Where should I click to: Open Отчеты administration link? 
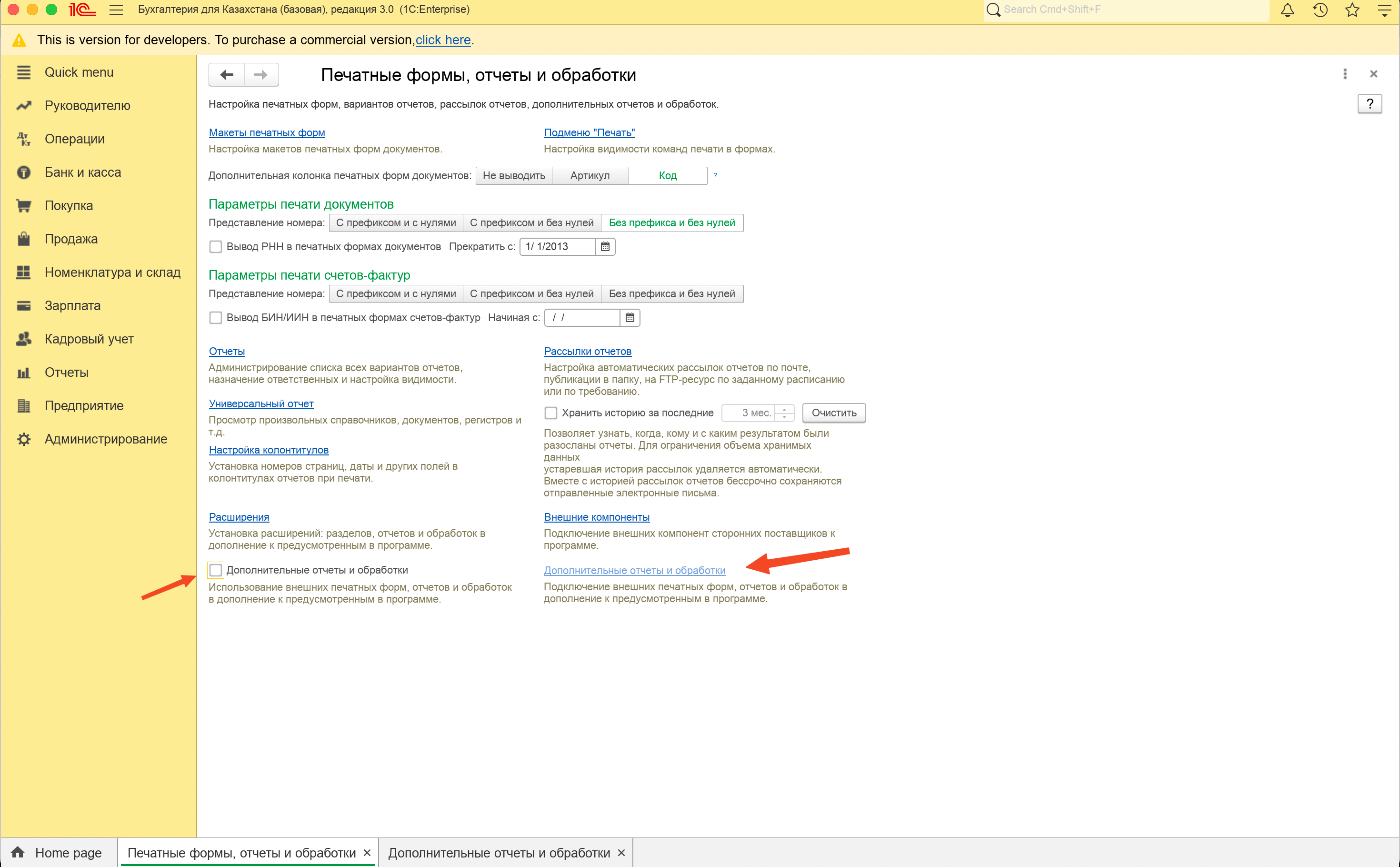[227, 352]
